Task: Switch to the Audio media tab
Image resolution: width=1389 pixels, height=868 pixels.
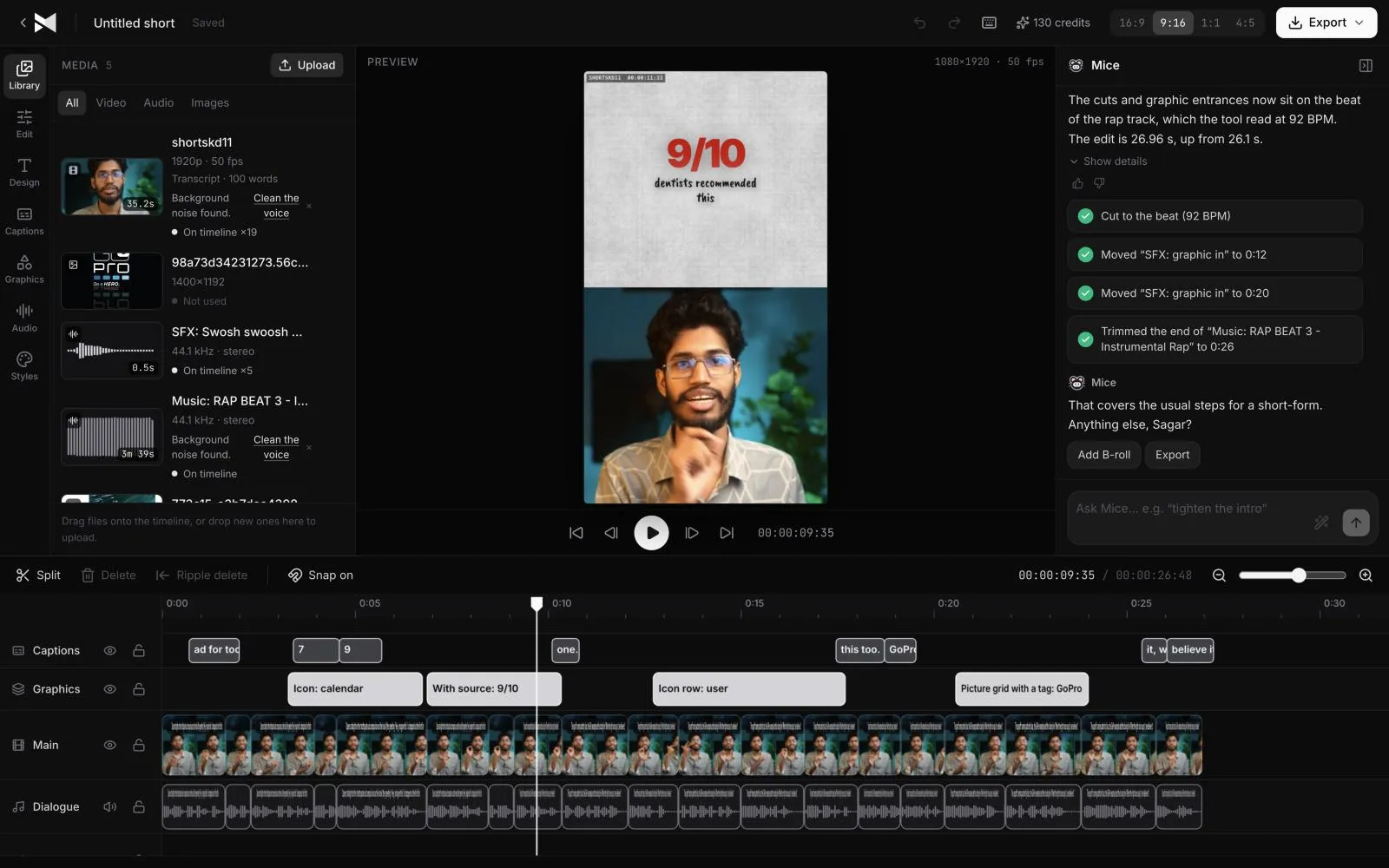Action: pos(159,102)
